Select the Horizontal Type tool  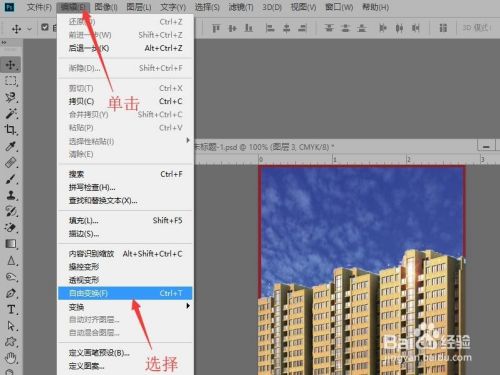tap(11, 310)
